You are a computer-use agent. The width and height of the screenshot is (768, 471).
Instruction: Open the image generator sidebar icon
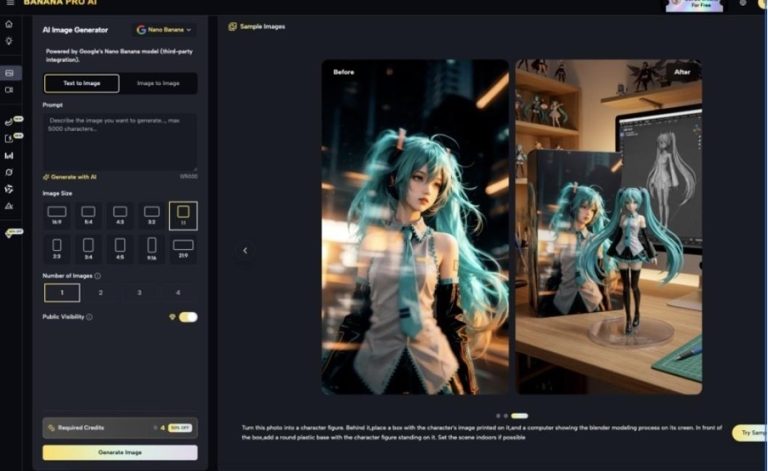click(x=9, y=73)
